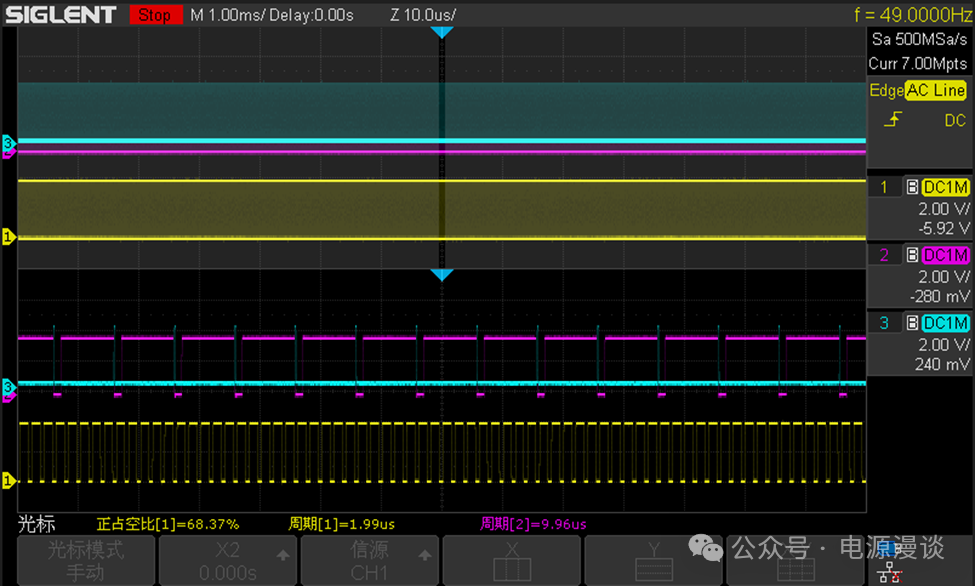This screenshot has height=586, width=975.
Task: Toggle channel 2 magenta DC1M coupling badge
Action: tap(945, 255)
